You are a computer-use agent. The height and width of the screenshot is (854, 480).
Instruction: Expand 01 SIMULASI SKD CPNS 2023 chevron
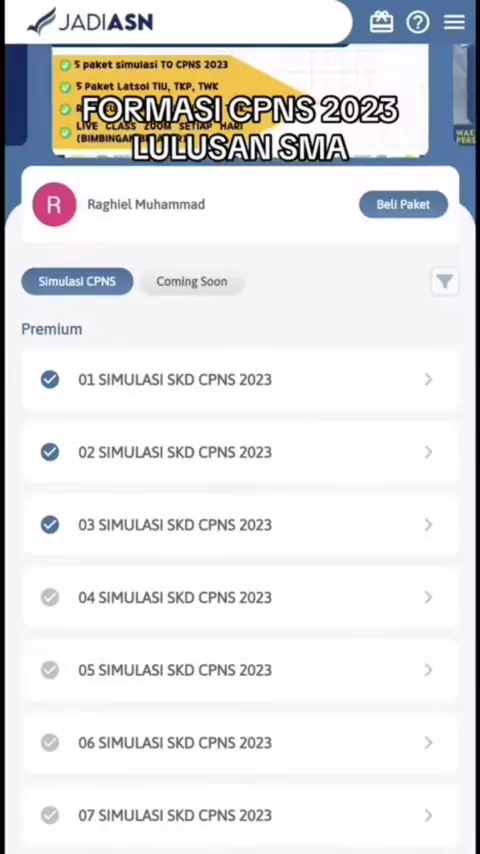[428, 380]
